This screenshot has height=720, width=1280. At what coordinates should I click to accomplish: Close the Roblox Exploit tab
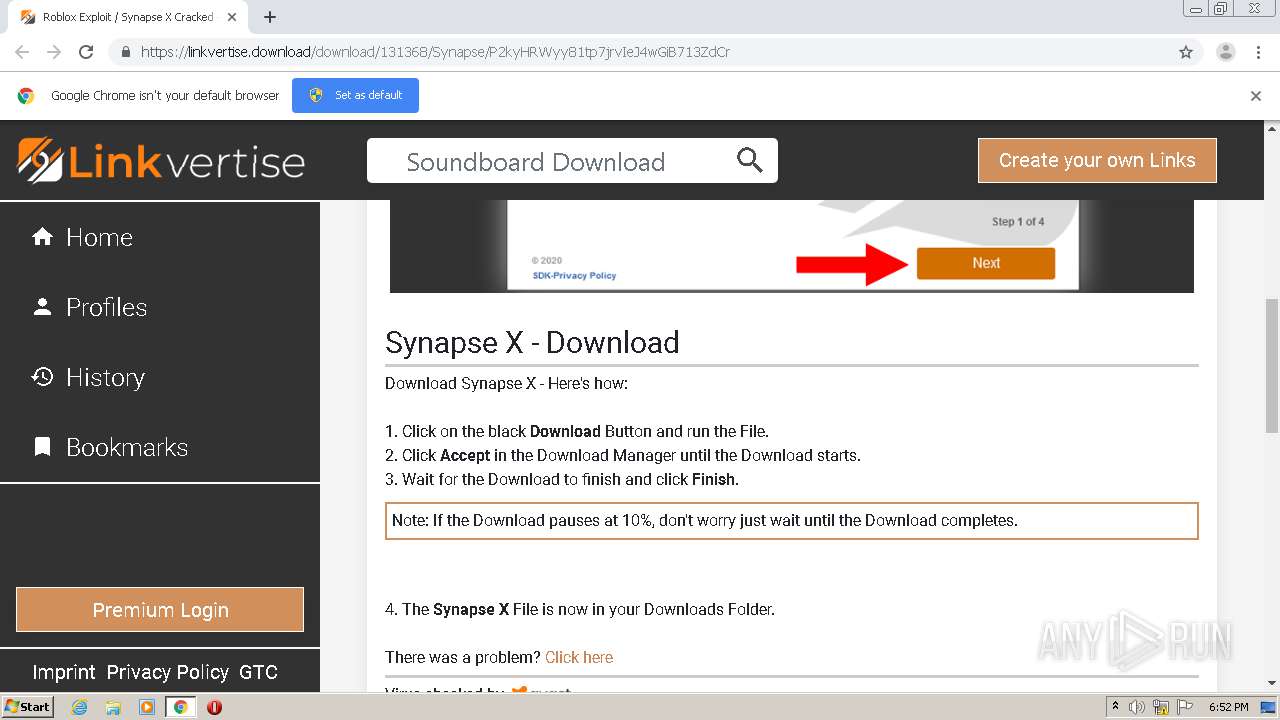click(232, 17)
